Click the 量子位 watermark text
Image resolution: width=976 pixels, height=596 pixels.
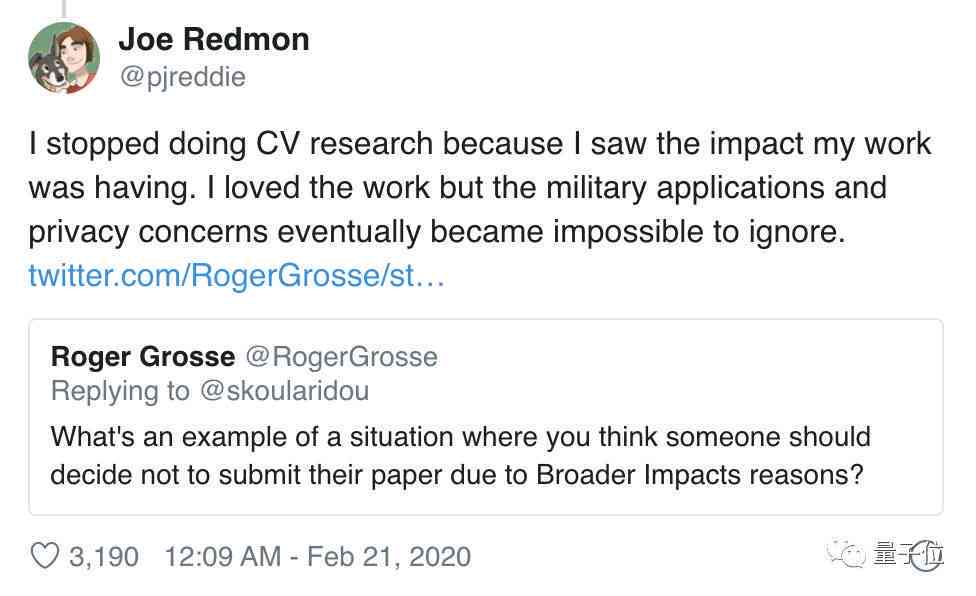click(908, 554)
